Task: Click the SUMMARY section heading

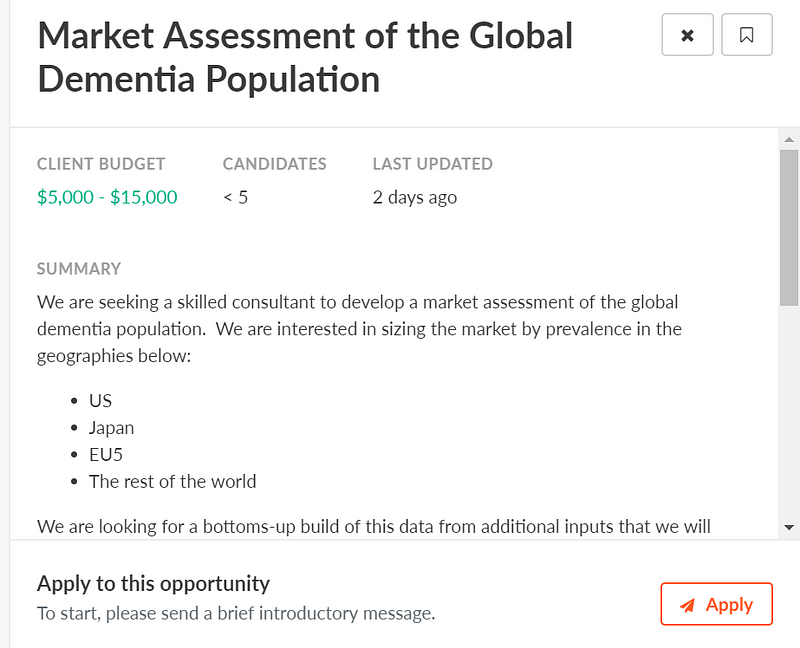Action: tap(79, 269)
